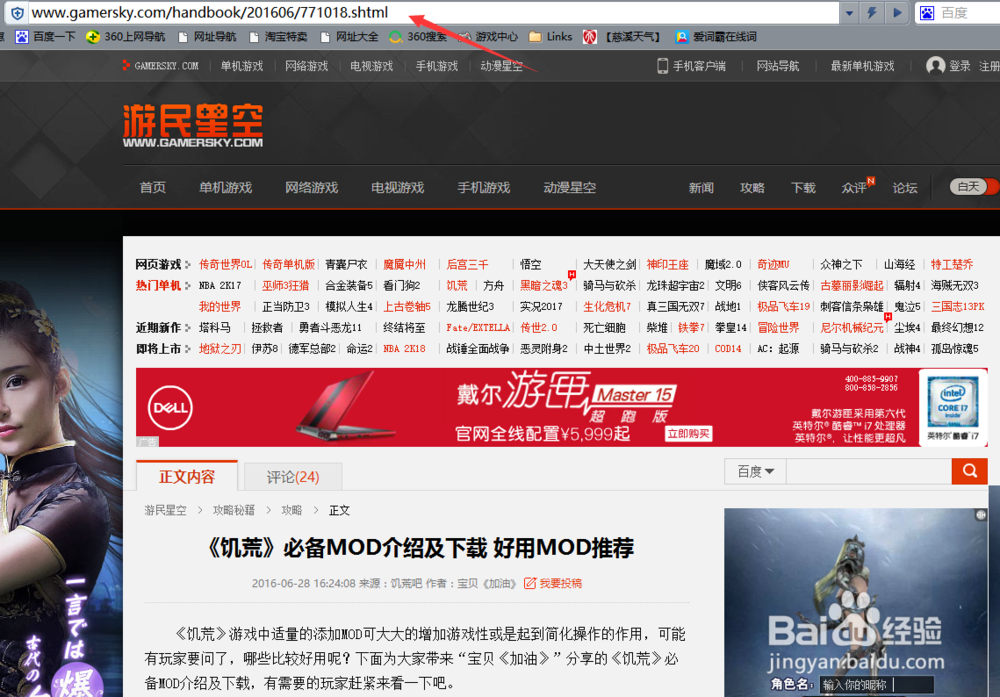Click 游民星空 in the breadcrumb

point(166,510)
